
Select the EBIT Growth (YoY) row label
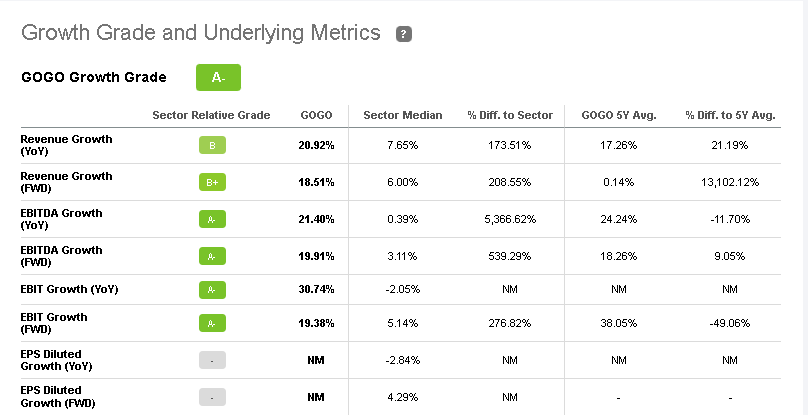pos(70,290)
